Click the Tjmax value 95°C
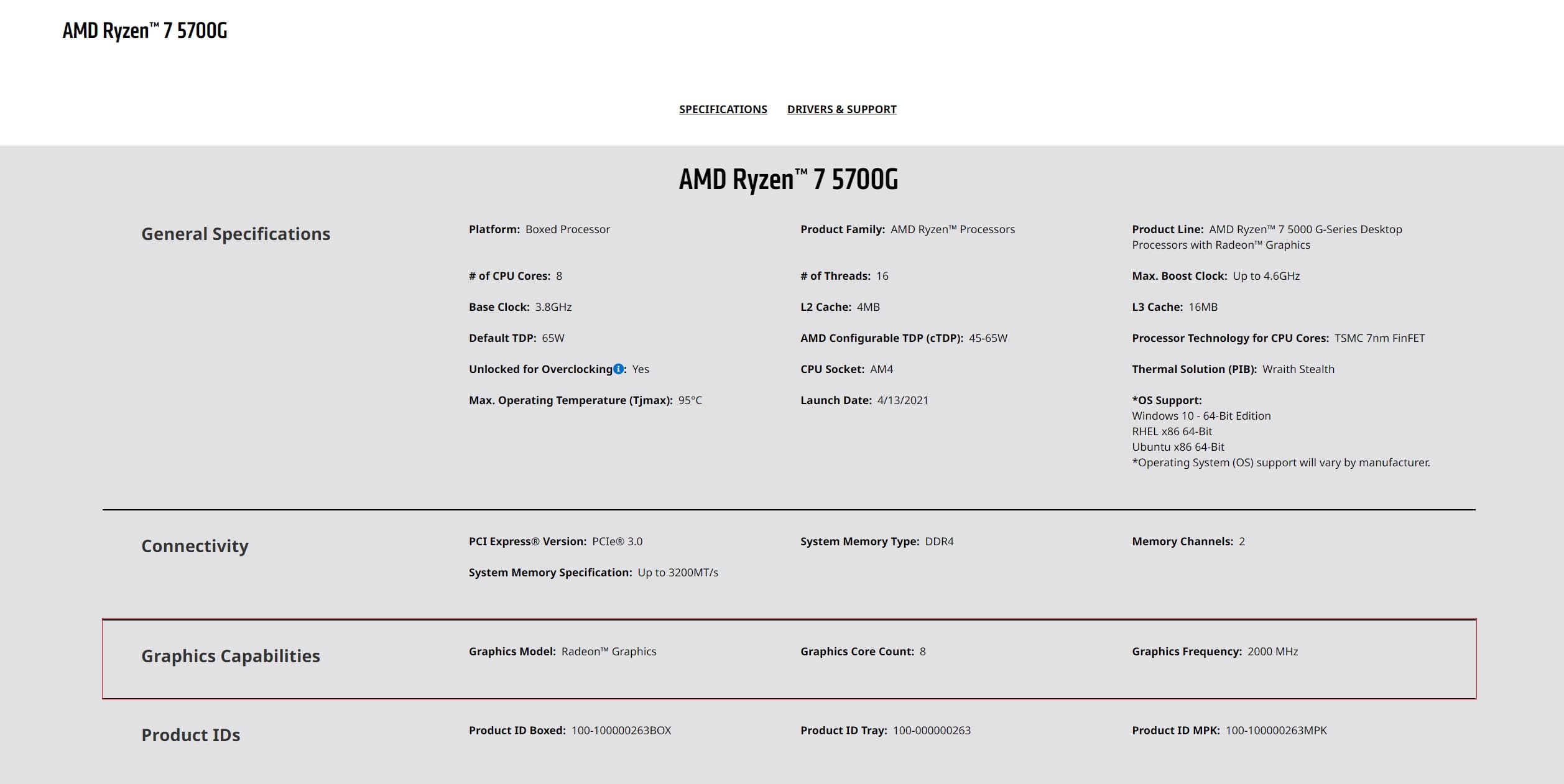Image resolution: width=1564 pixels, height=784 pixels. tap(690, 400)
